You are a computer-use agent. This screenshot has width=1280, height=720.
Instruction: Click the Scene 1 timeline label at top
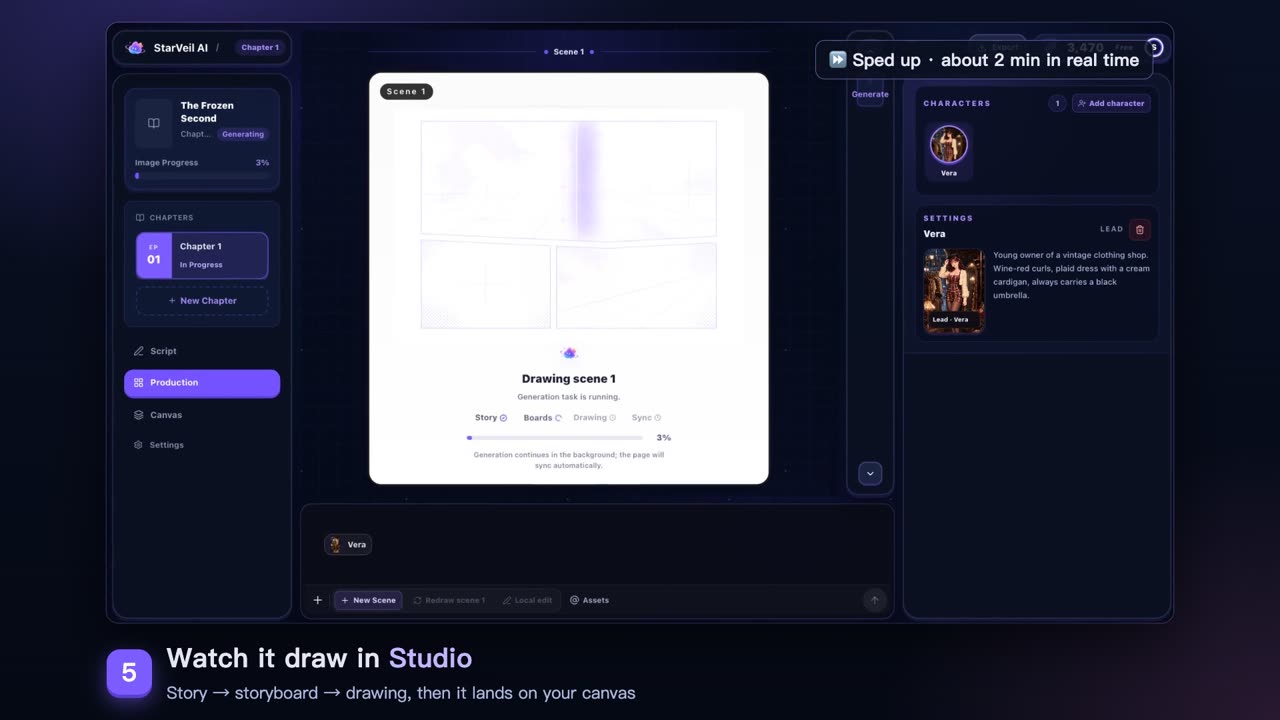pos(568,51)
